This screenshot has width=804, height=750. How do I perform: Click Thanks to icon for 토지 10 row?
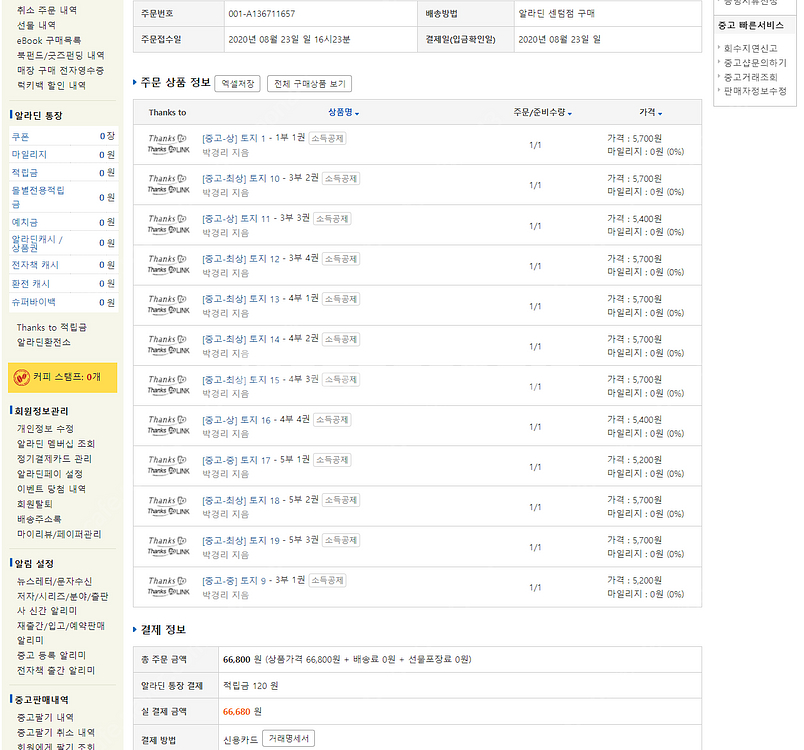pyautogui.click(x=168, y=178)
